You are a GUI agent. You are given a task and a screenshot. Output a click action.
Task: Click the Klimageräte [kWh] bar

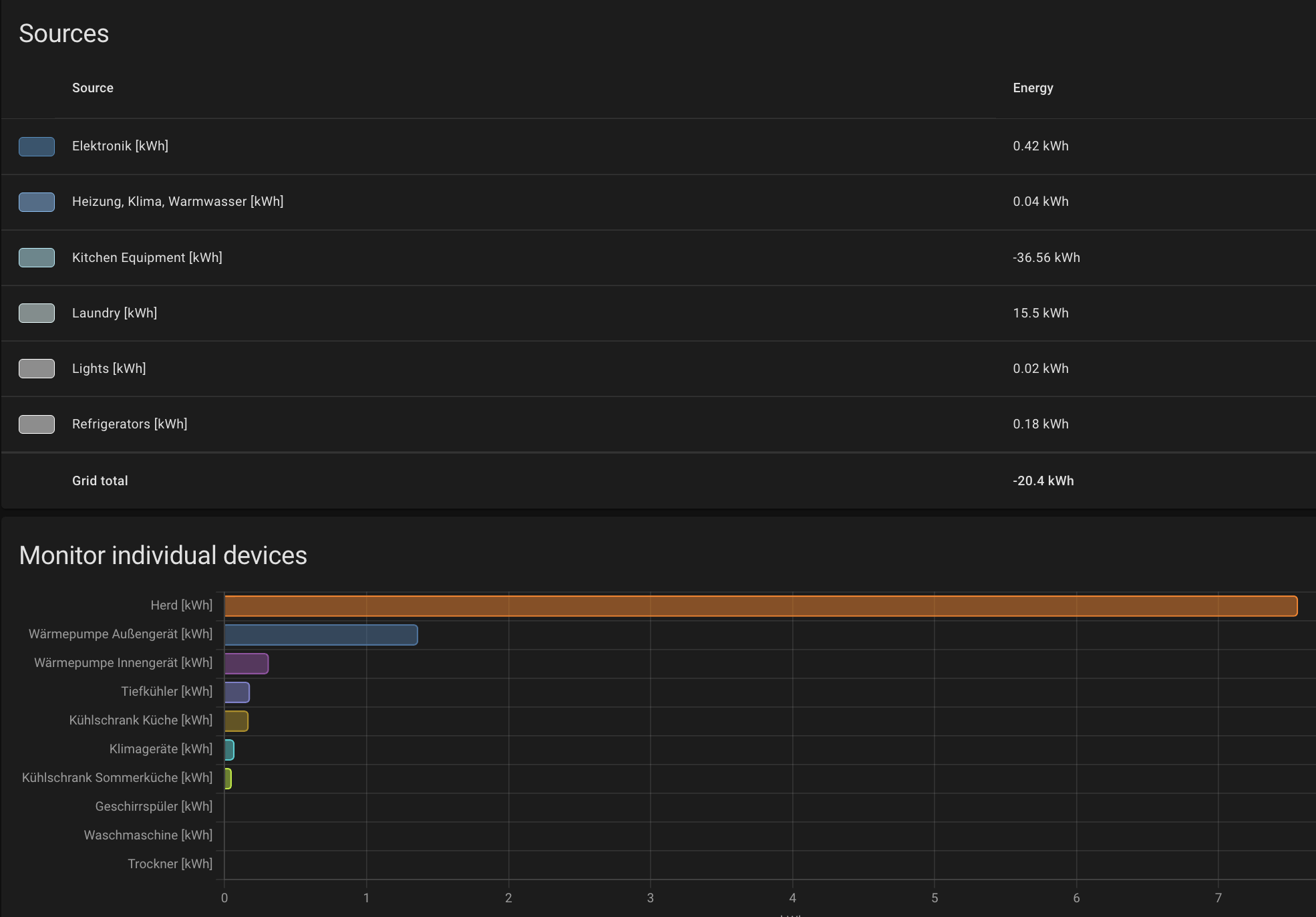coord(229,749)
